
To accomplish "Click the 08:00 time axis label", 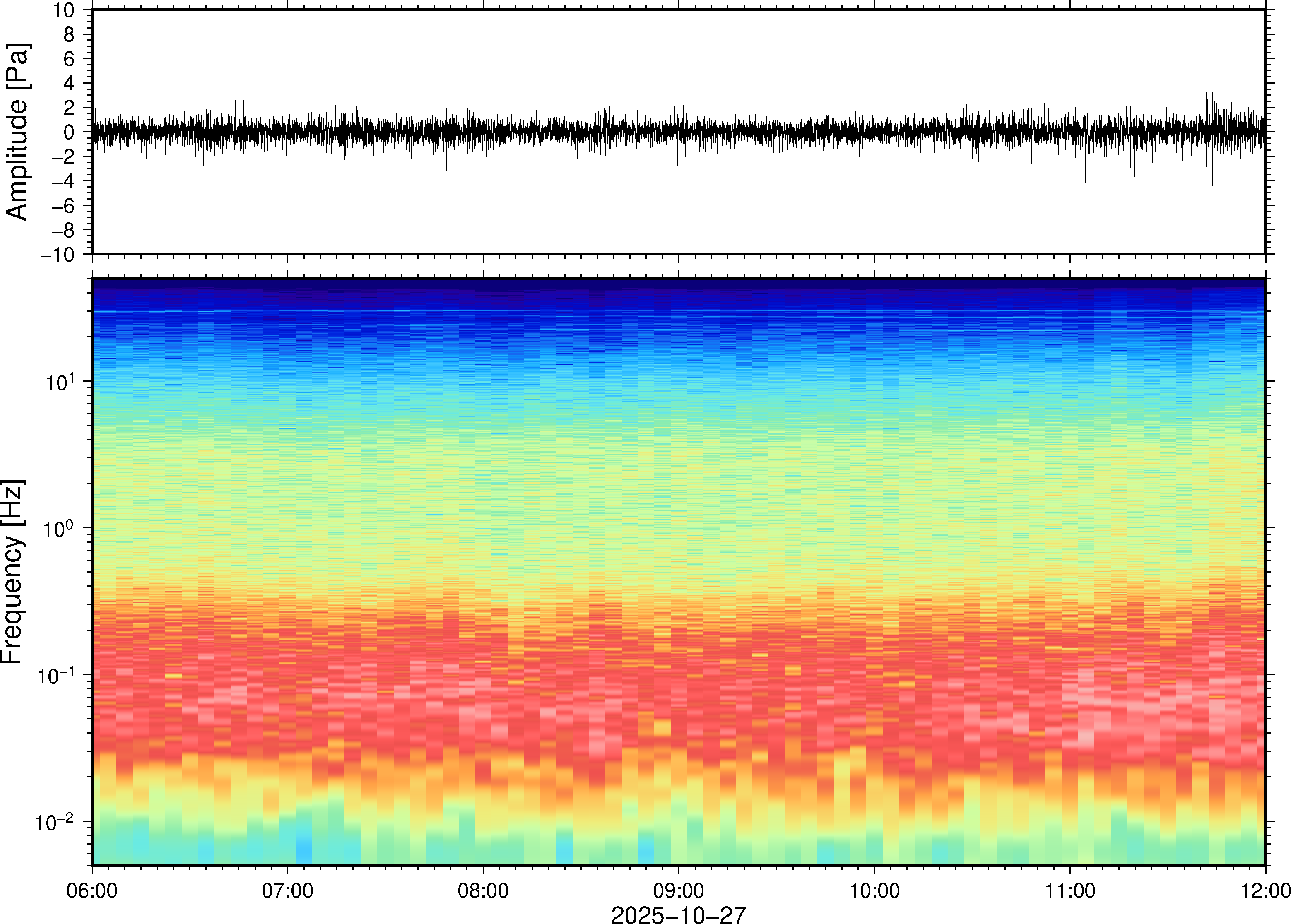I will [x=483, y=890].
